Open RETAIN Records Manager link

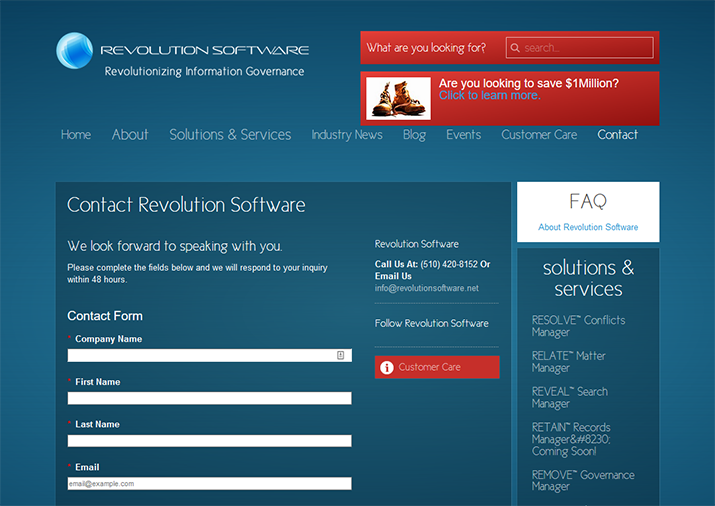tap(571, 439)
